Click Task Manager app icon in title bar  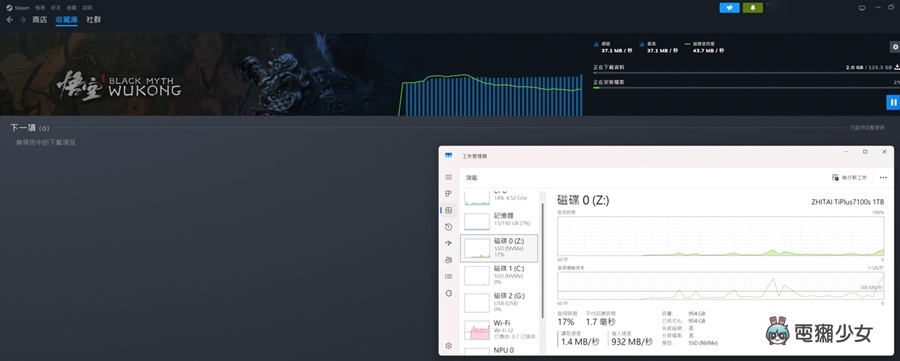(x=449, y=156)
